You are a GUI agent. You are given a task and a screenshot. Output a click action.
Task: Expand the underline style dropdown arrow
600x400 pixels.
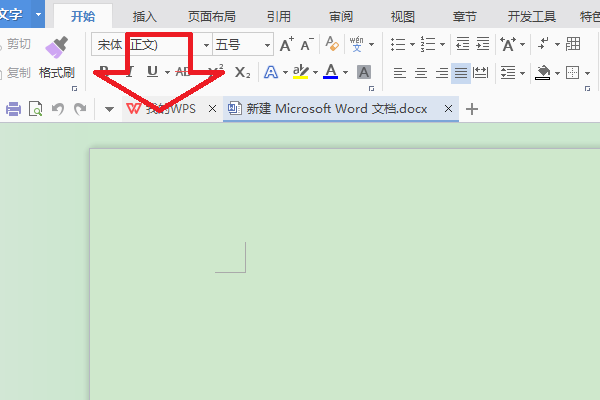167,72
